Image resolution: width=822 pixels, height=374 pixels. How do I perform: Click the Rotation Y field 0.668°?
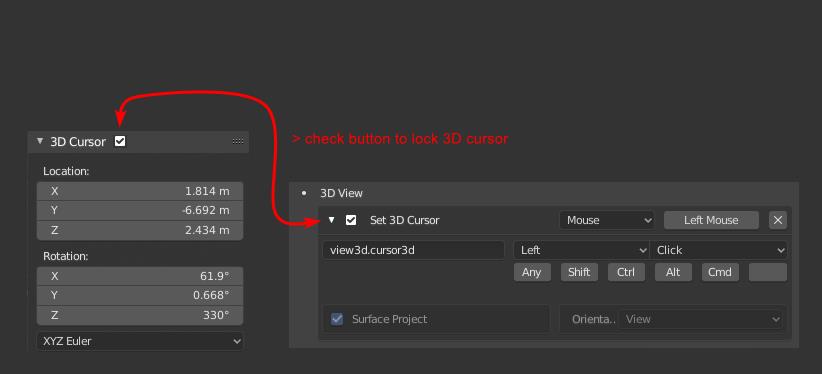[x=140, y=296]
